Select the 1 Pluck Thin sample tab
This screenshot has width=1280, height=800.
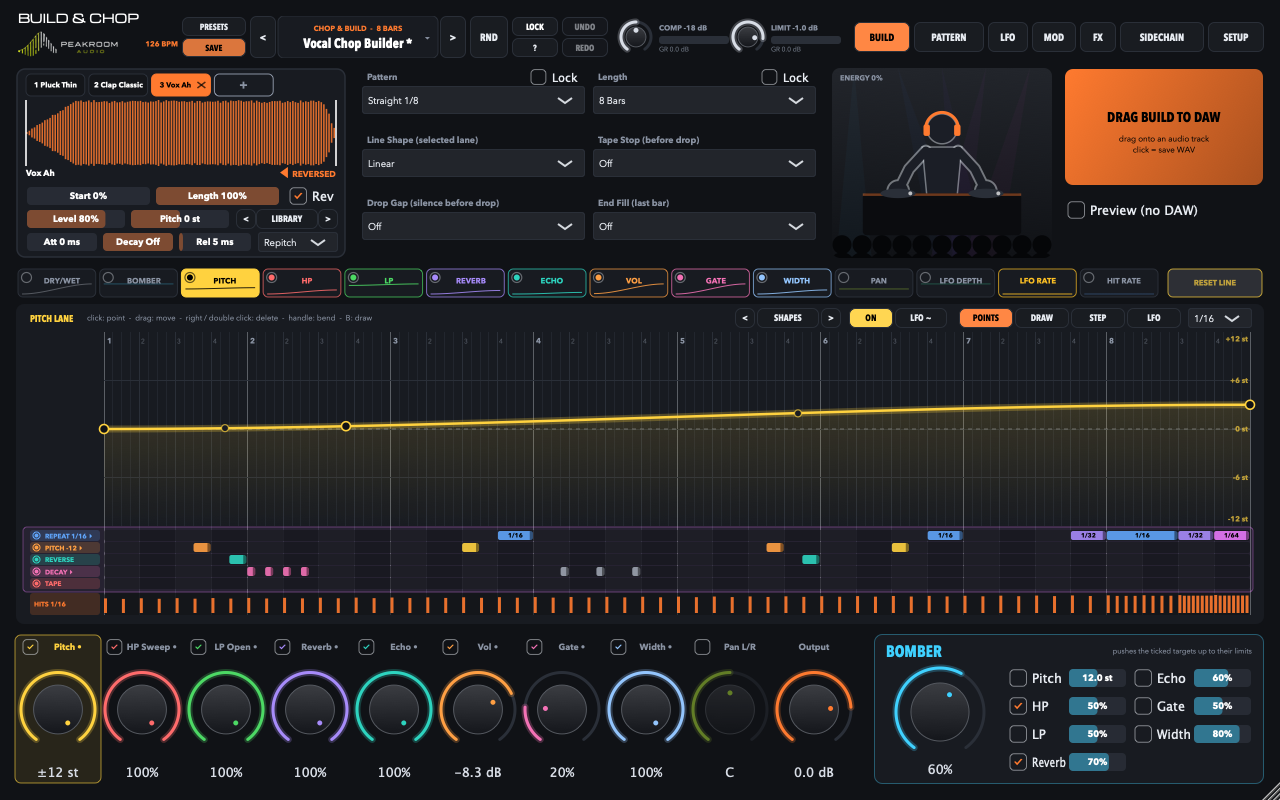(x=55, y=85)
